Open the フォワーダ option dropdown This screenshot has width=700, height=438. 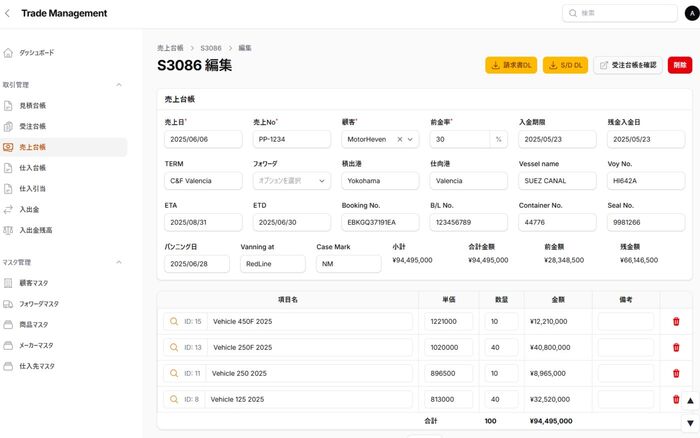pyautogui.click(x=292, y=181)
